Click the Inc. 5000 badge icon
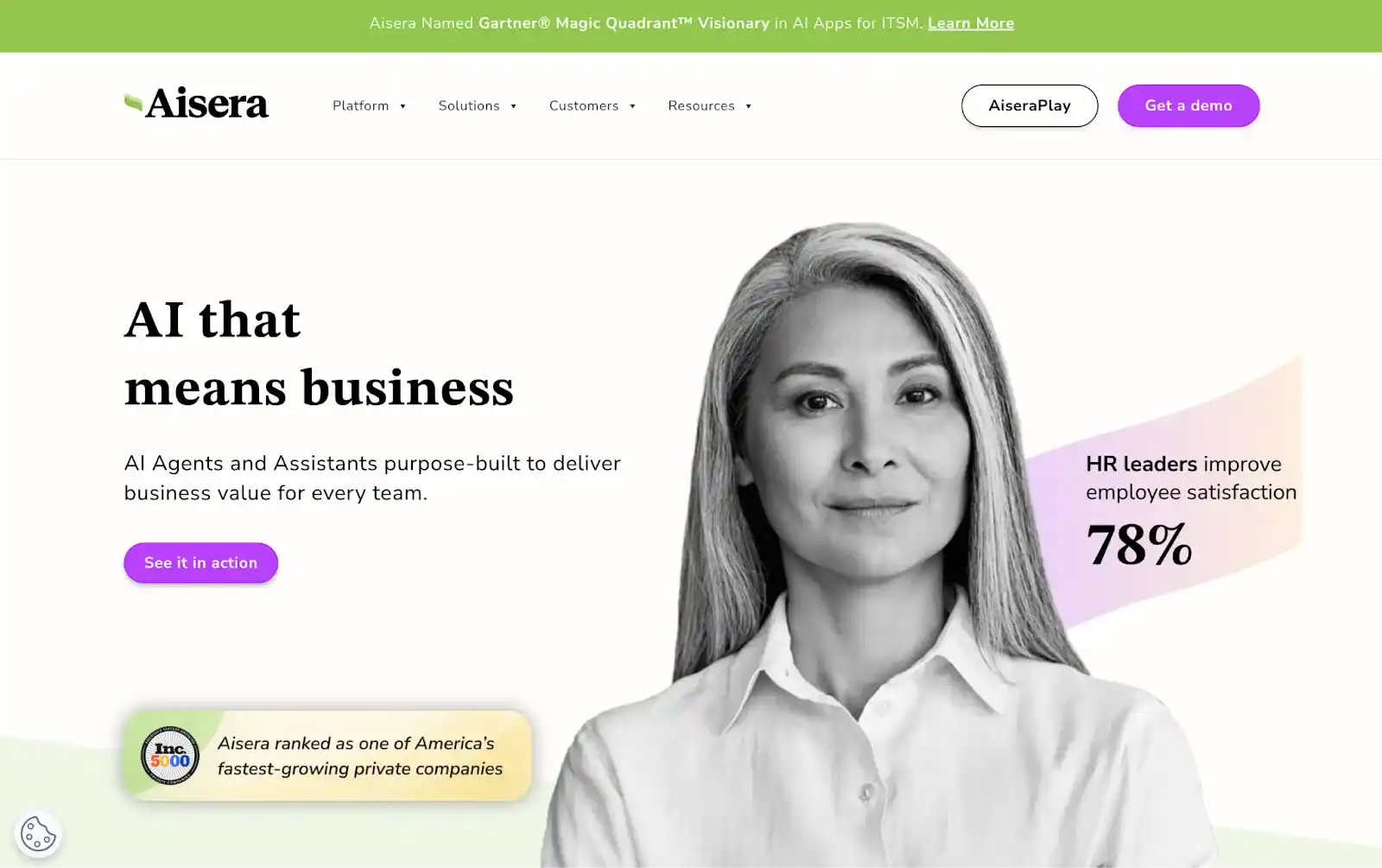Screen dimensions: 1382x868 click(170, 755)
